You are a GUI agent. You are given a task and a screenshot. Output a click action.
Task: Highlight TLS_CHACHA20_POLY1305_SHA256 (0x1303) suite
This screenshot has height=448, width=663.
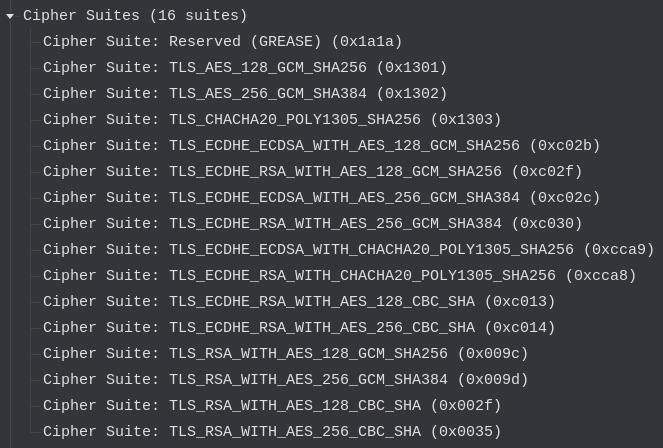tap(272, 120)
